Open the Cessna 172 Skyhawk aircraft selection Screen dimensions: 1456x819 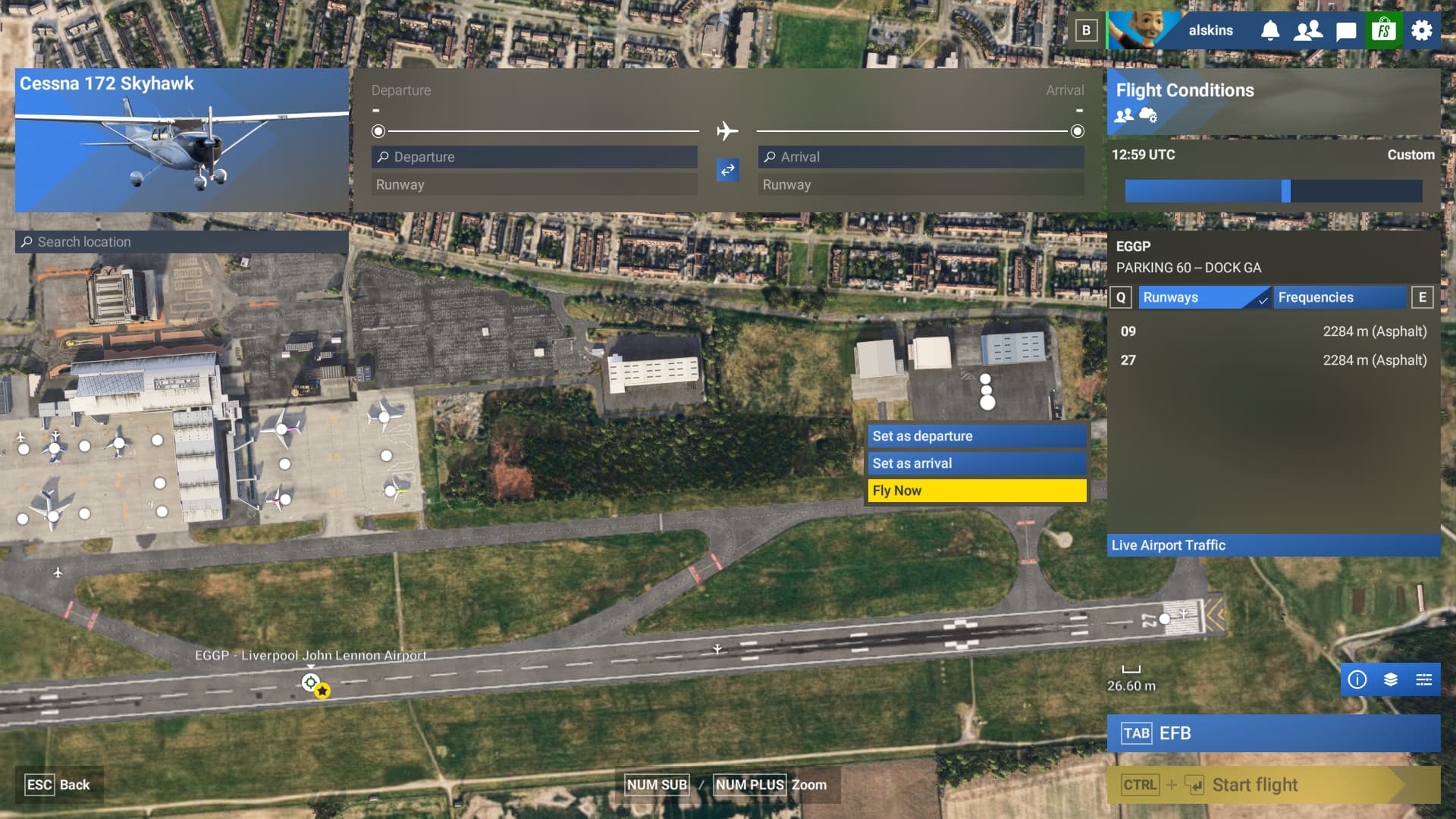tap(182, 140)
